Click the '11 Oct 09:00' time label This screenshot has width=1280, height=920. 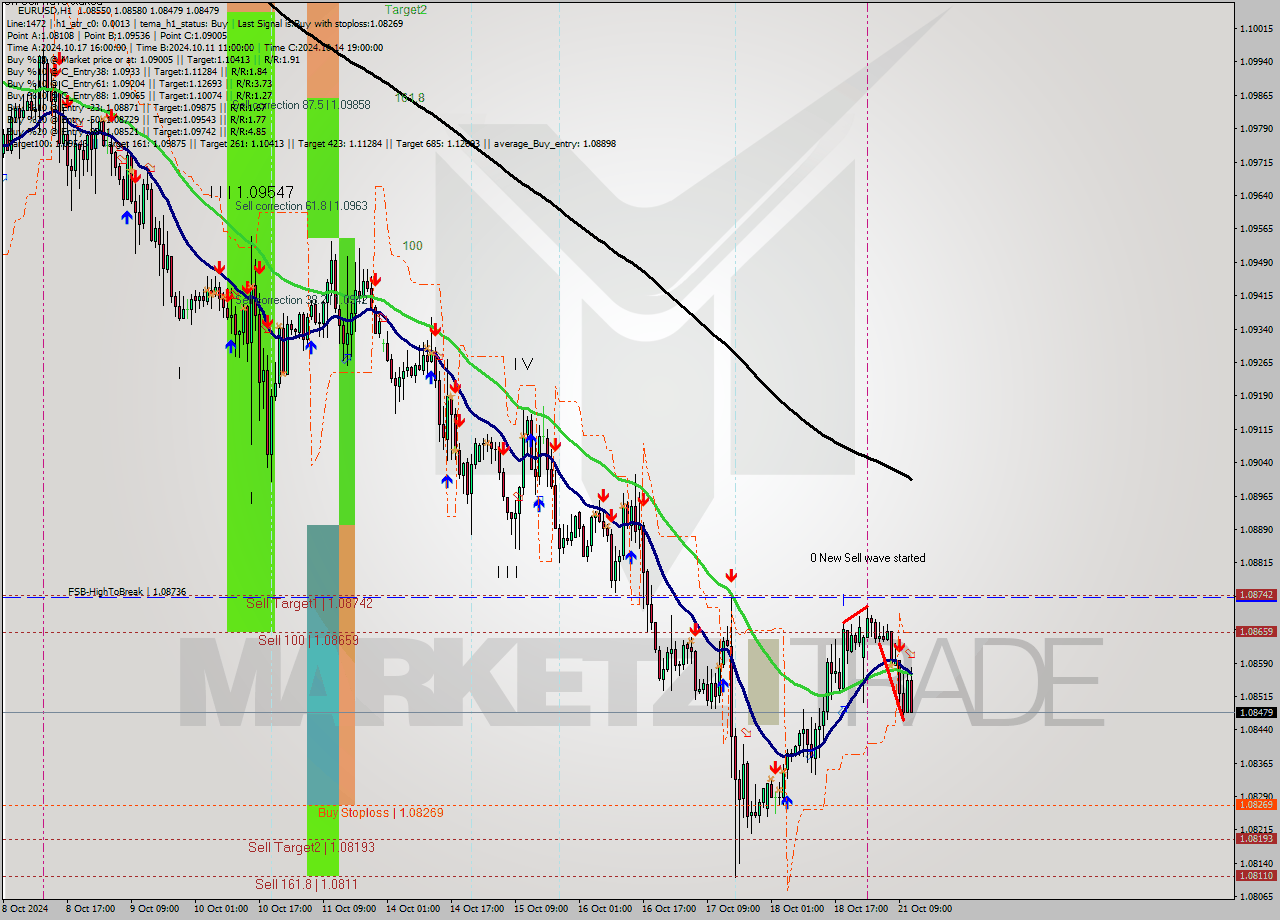[x=348, y=909]
